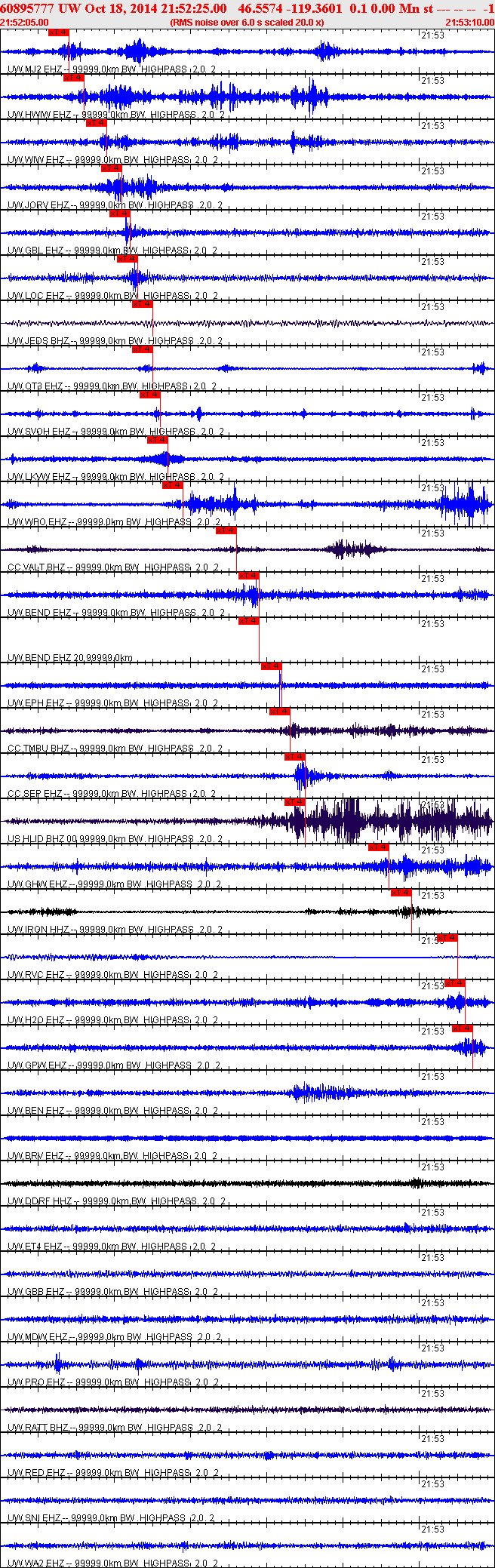Select station label 'UW.MJ2 EHZ'
495x1568 pixels.
pyautogui.click(x=35, y=69)
